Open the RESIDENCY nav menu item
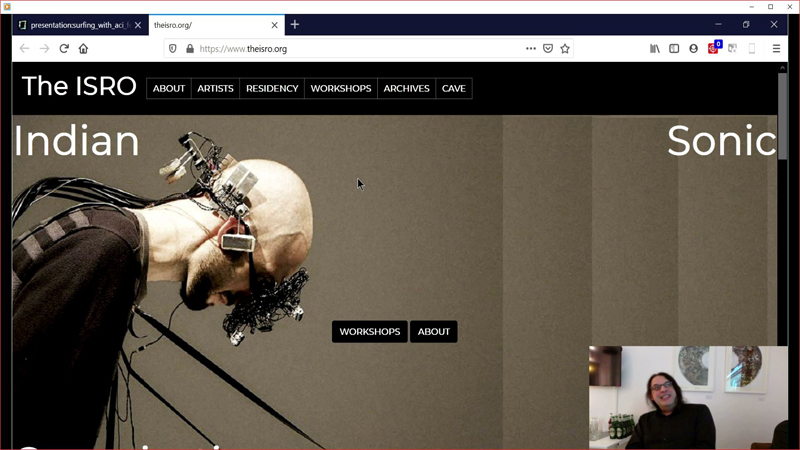 (x=272, y=88)
